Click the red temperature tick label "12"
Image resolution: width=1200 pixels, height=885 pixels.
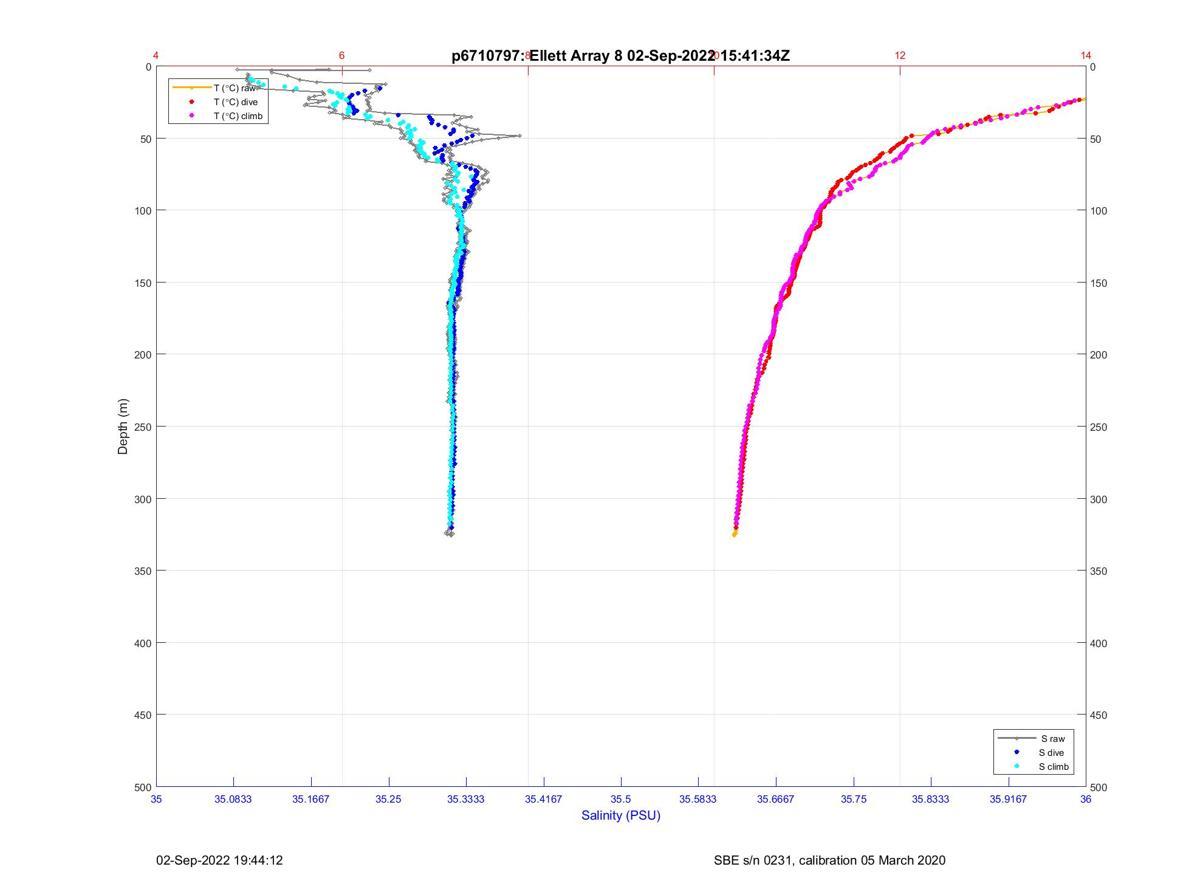(x=900, y=55)
